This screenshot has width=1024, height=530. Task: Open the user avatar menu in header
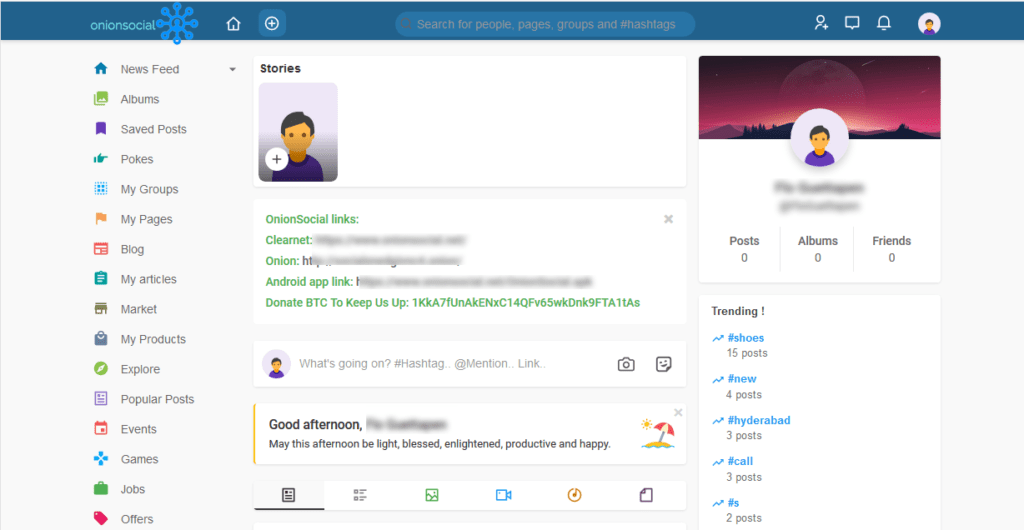pos(929,24)
